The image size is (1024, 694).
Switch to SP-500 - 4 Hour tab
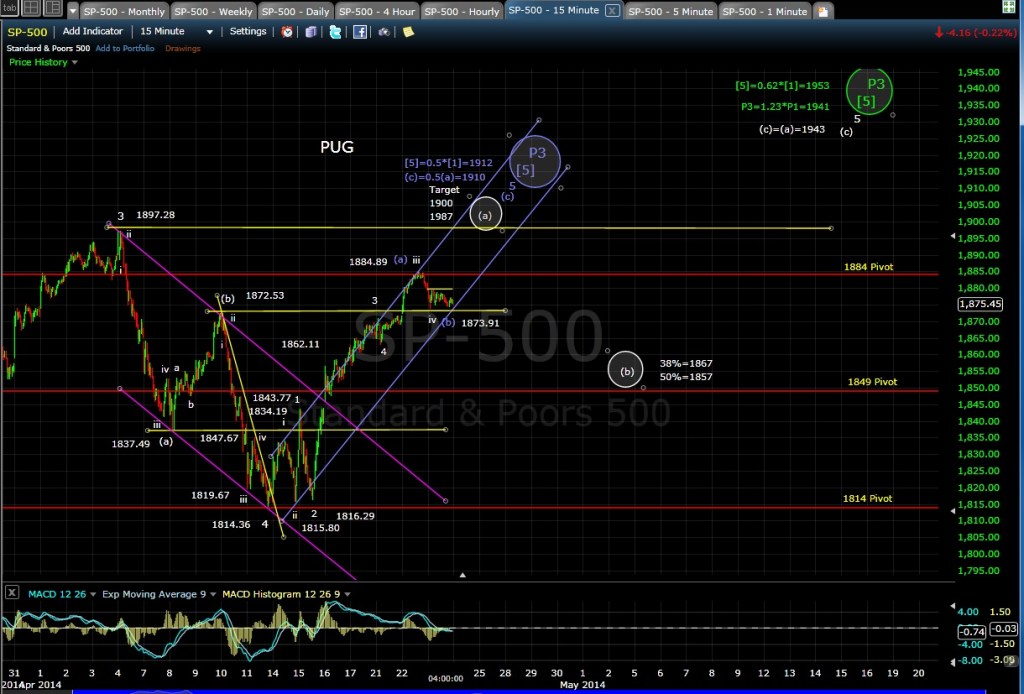(377, 11)
